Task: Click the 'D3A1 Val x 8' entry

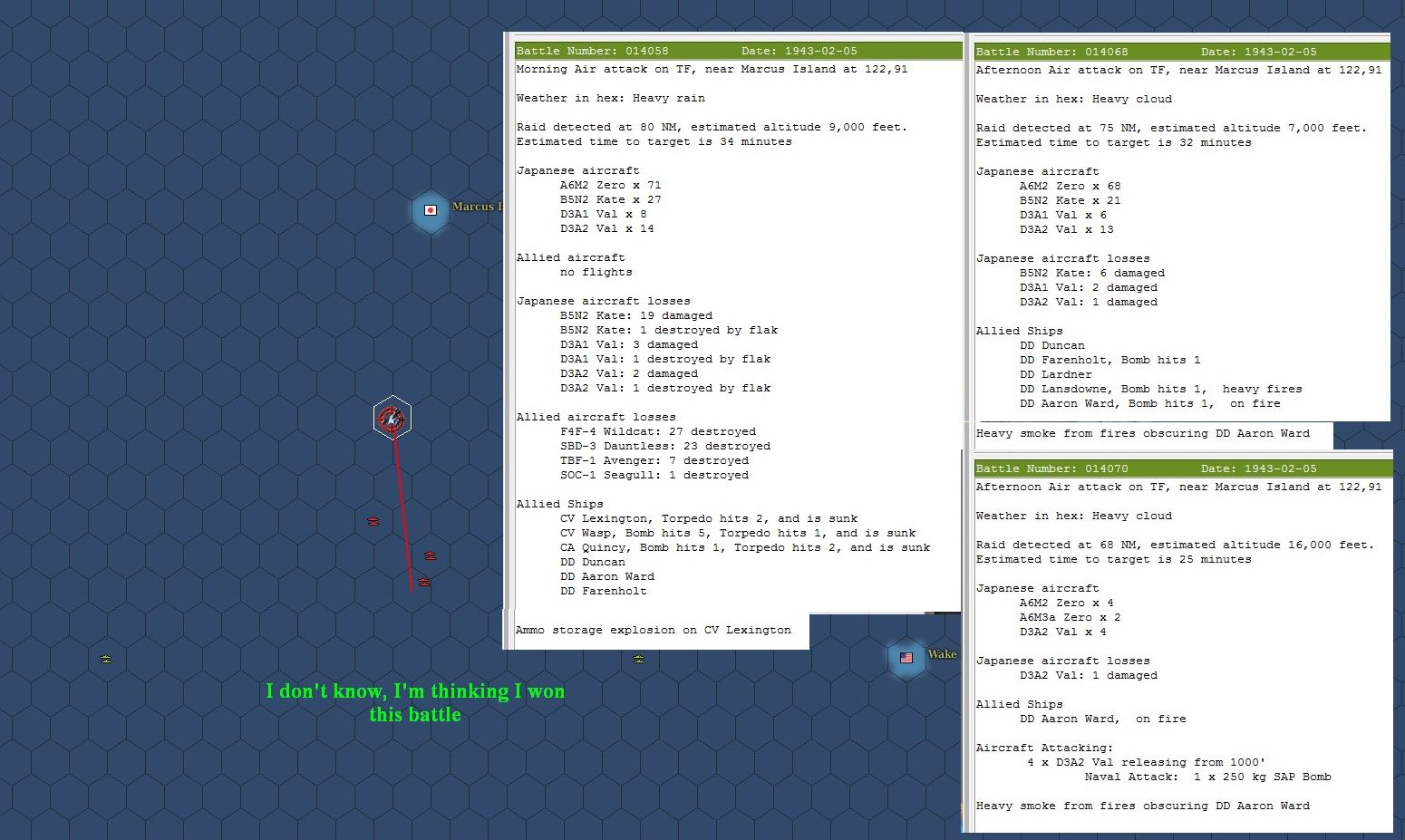Action: 603,214
